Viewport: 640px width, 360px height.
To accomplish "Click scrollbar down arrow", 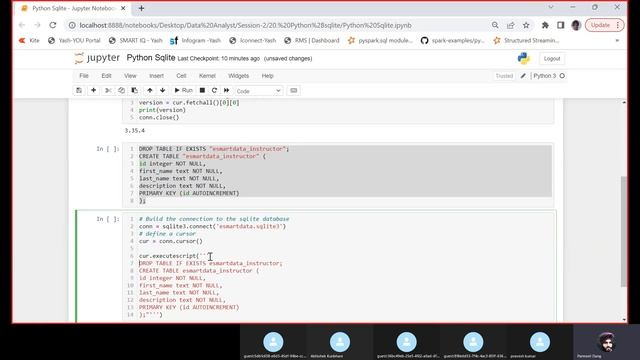I will point(624,320).
